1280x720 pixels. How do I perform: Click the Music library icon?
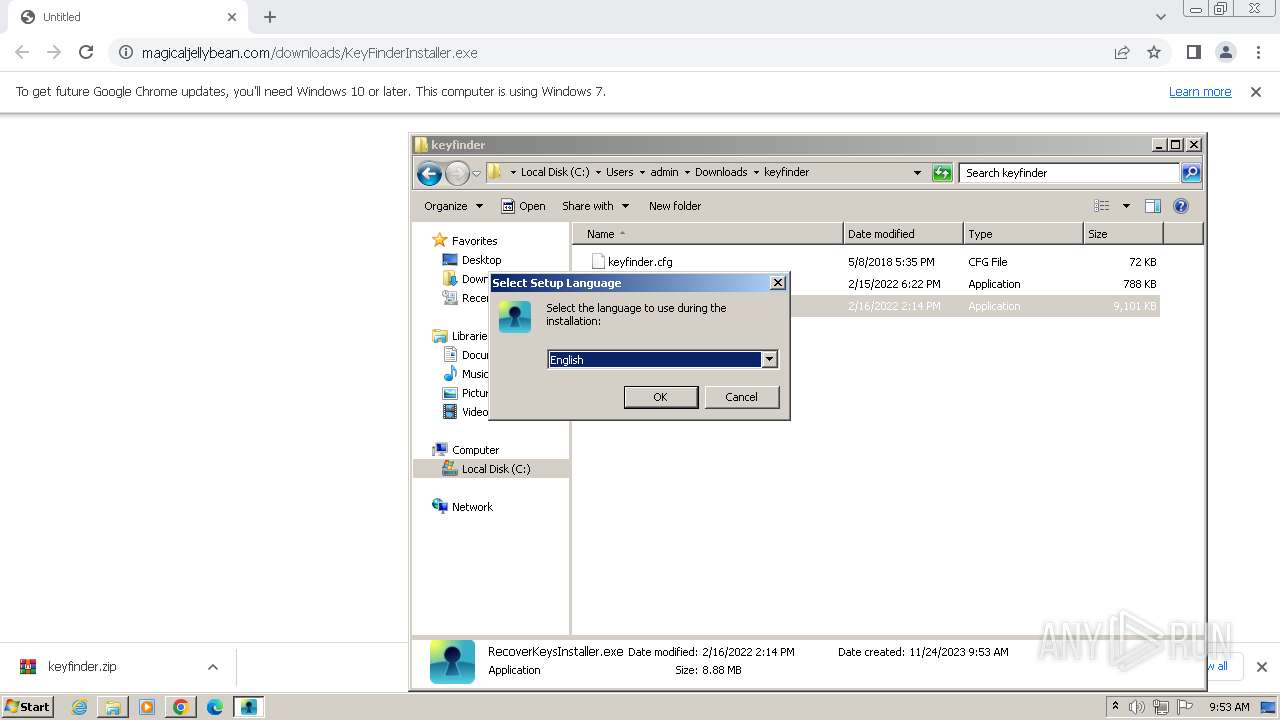450,374
